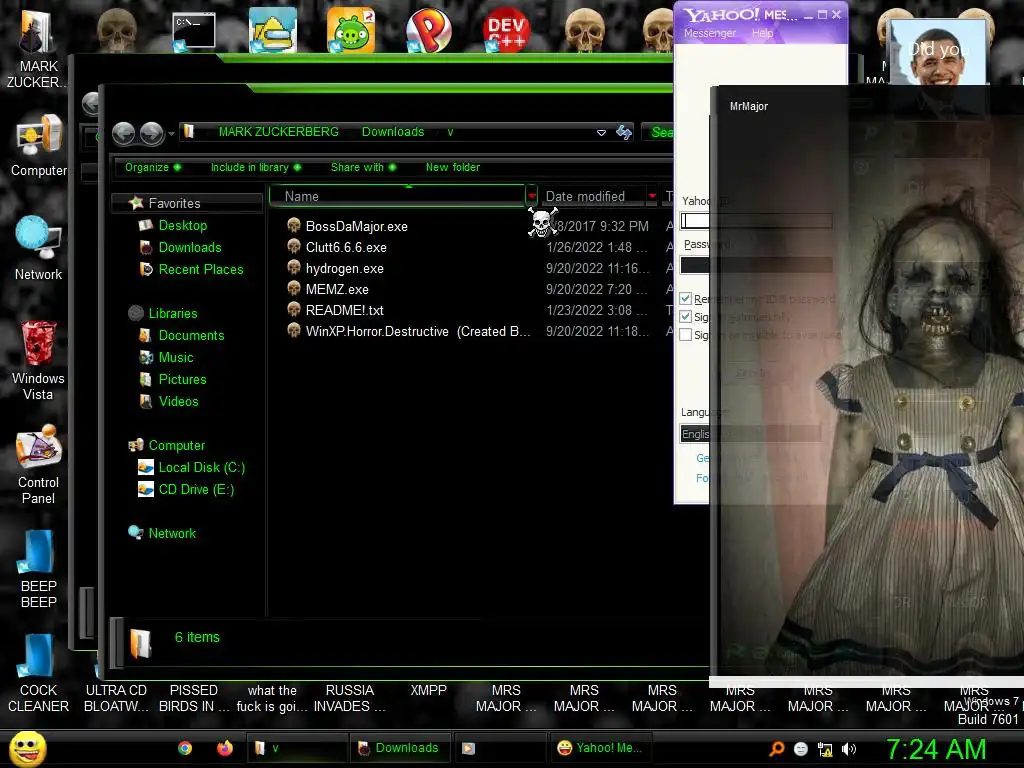Sort files by the Name column
The height and width of the screenshot is (768, 1024).
click(x=397, y=196)
